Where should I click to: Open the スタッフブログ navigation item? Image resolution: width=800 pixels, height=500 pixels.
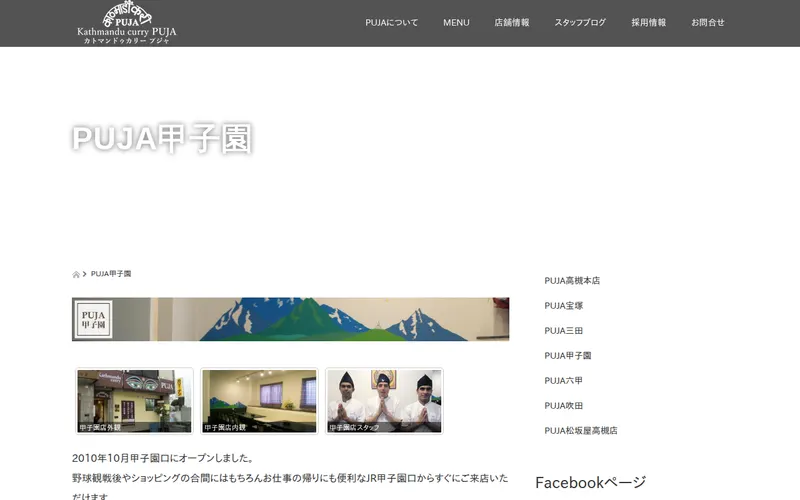click(x=580, y=22)
